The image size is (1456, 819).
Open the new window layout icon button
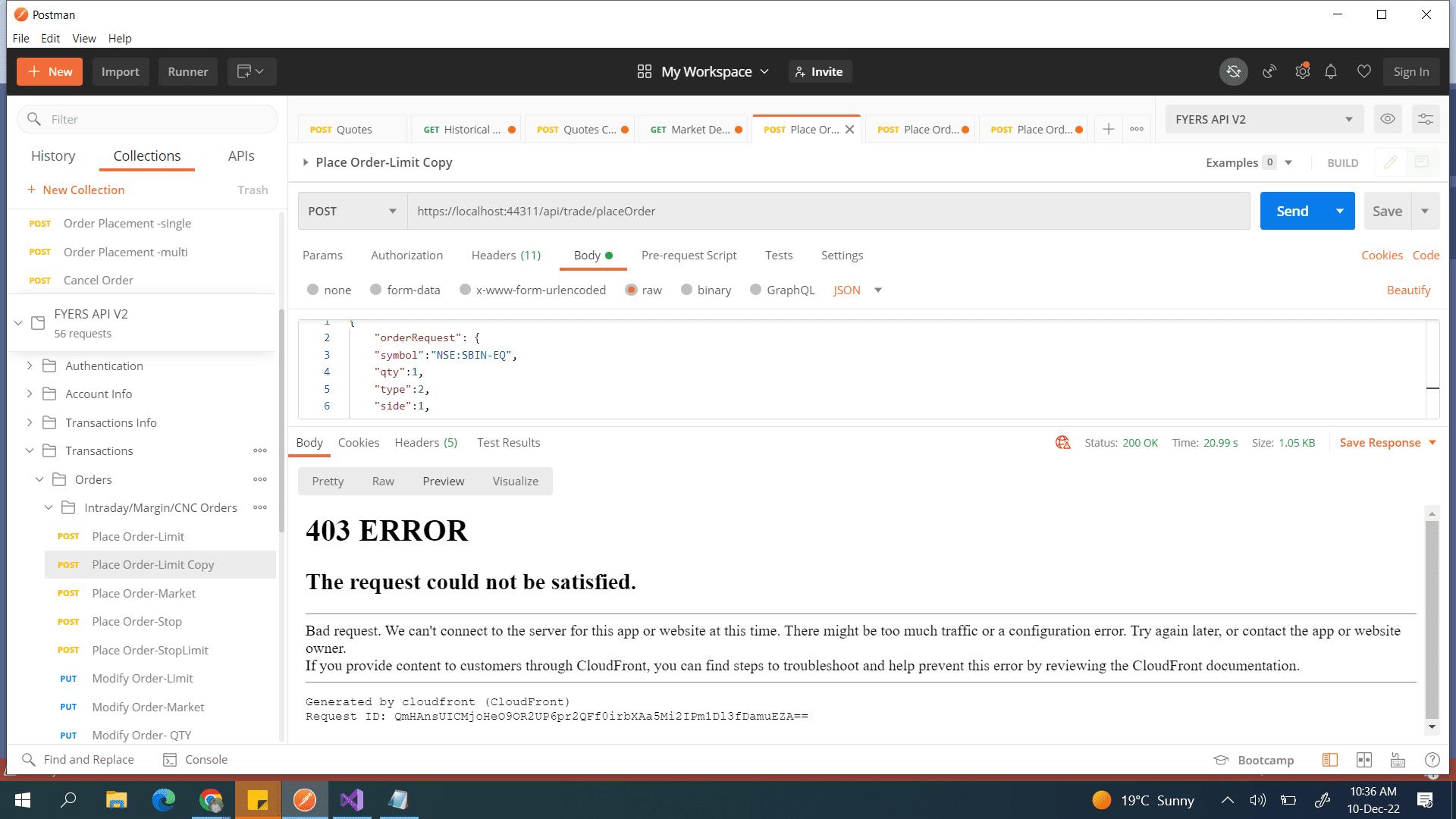click(x=251, y=71)
